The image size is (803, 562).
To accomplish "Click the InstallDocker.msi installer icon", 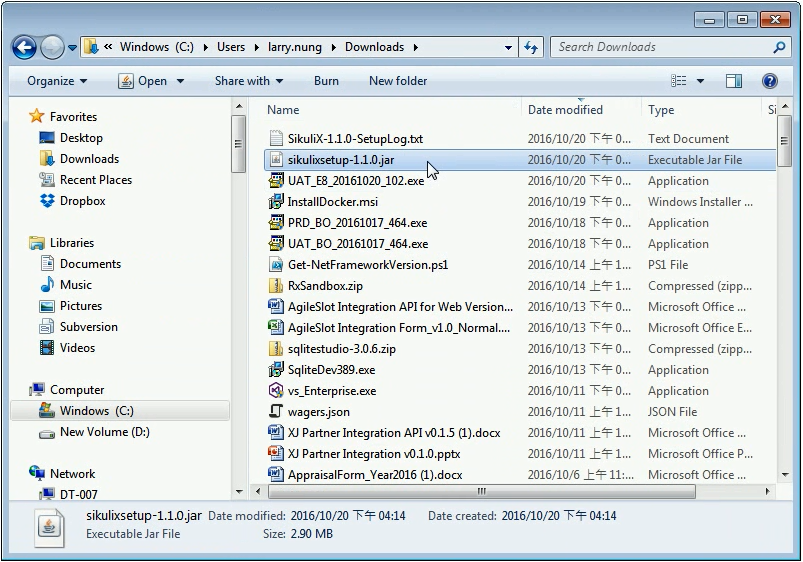I will [276, 201].
